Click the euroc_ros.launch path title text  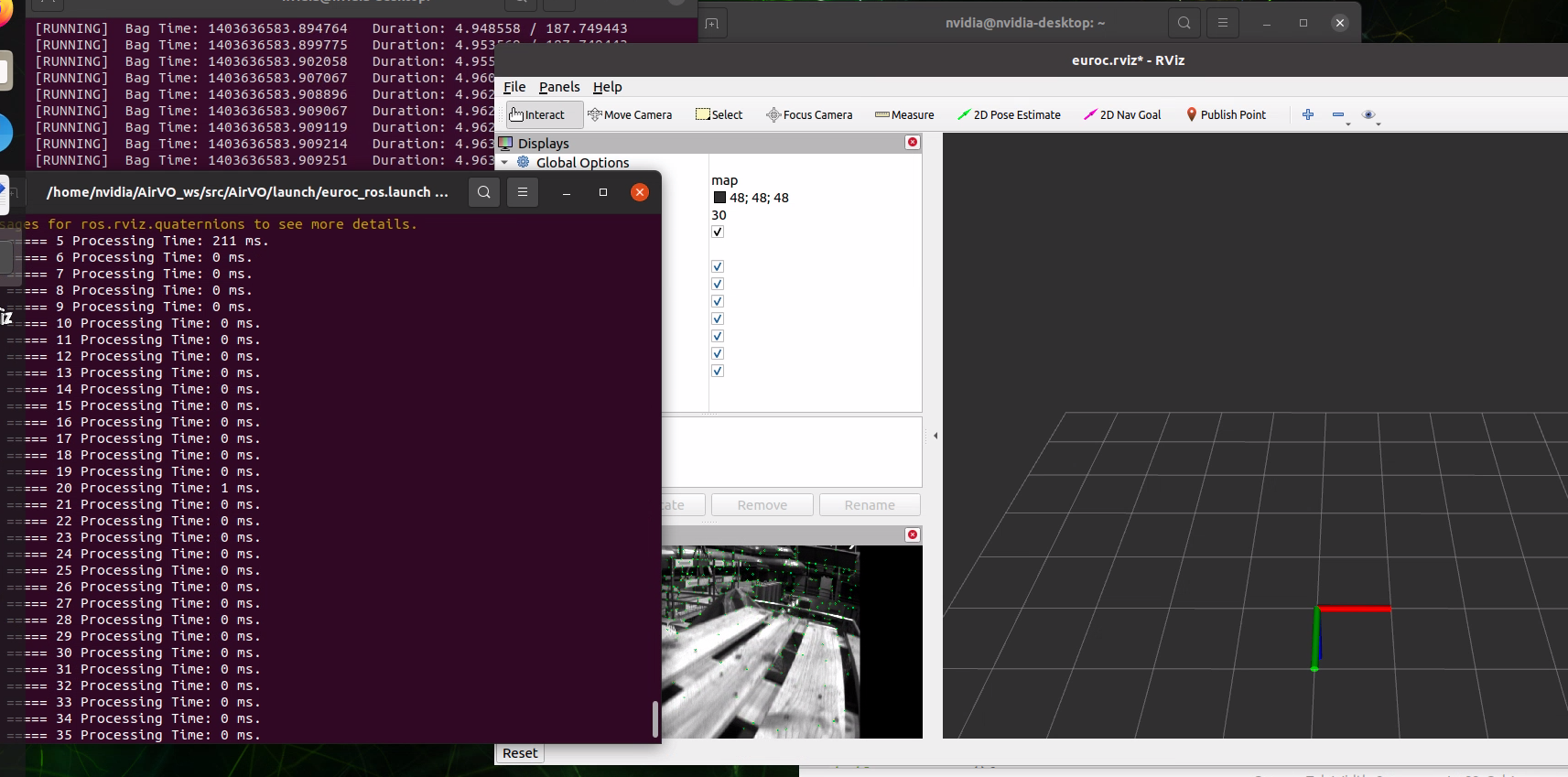pyautogui.click(x=247, y=192)
